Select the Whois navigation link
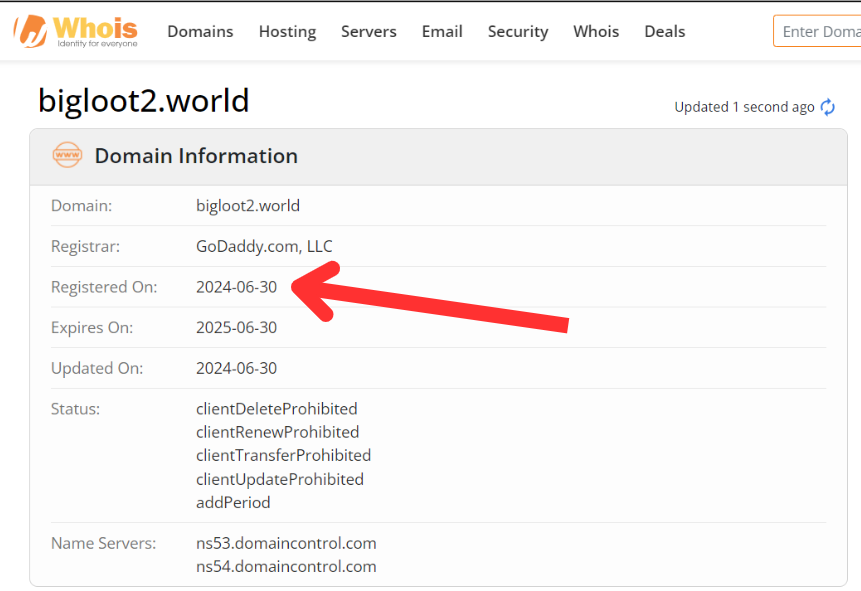This screenshot has width=861, height=591. 596,31
